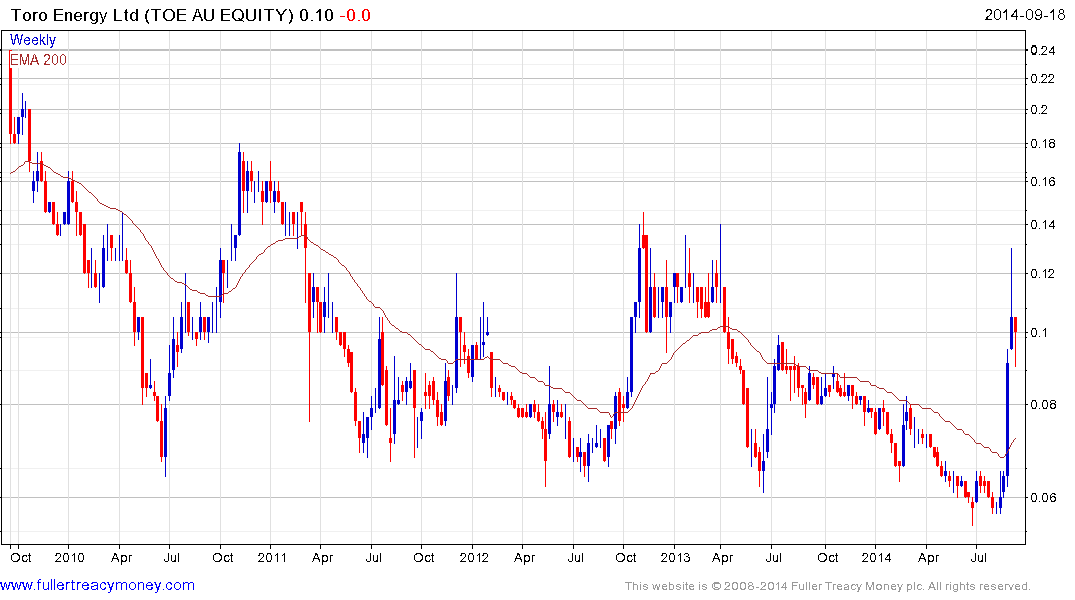Click the 0.12 price axis label
1075x600 pixels.
[x=1045, y=274]
